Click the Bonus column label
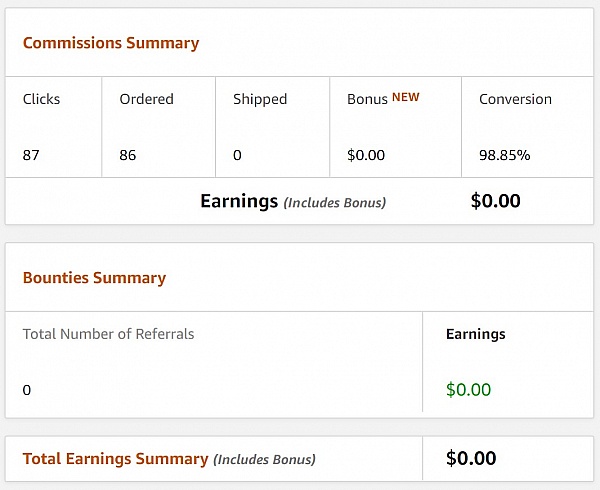600x490 pixels. point(367,99)
